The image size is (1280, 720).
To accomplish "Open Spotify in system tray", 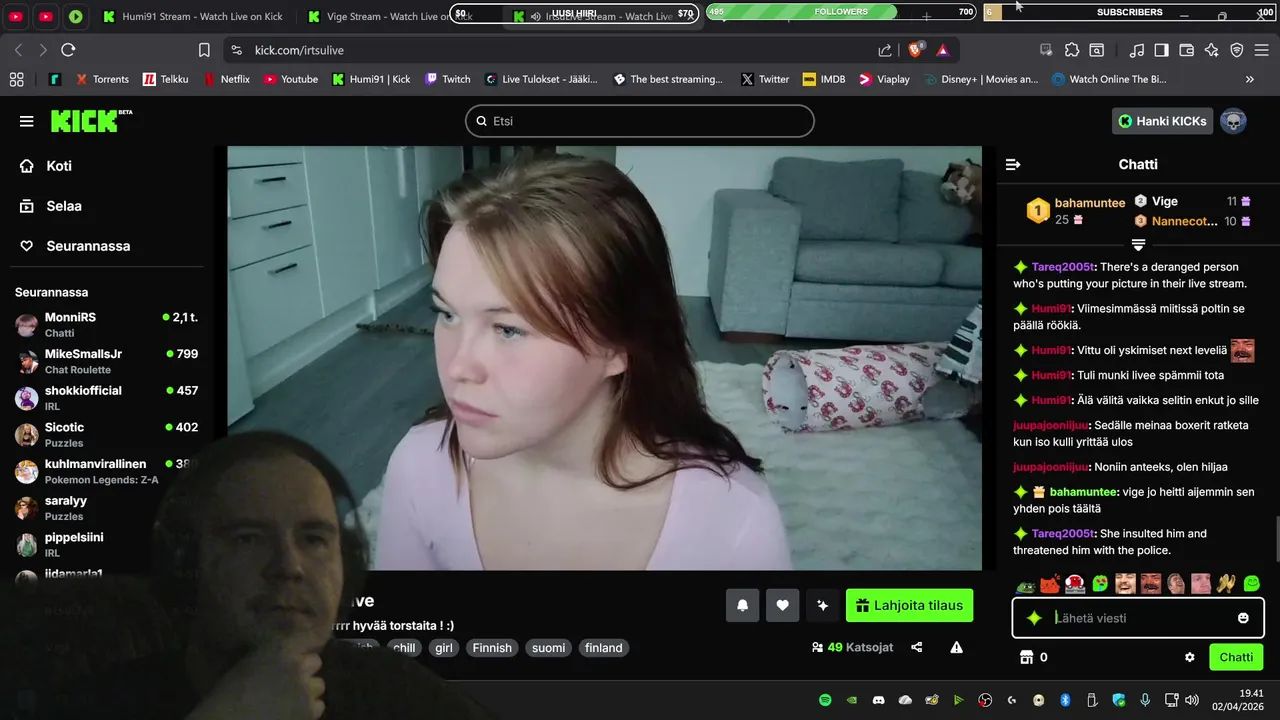I will [825, 700].
